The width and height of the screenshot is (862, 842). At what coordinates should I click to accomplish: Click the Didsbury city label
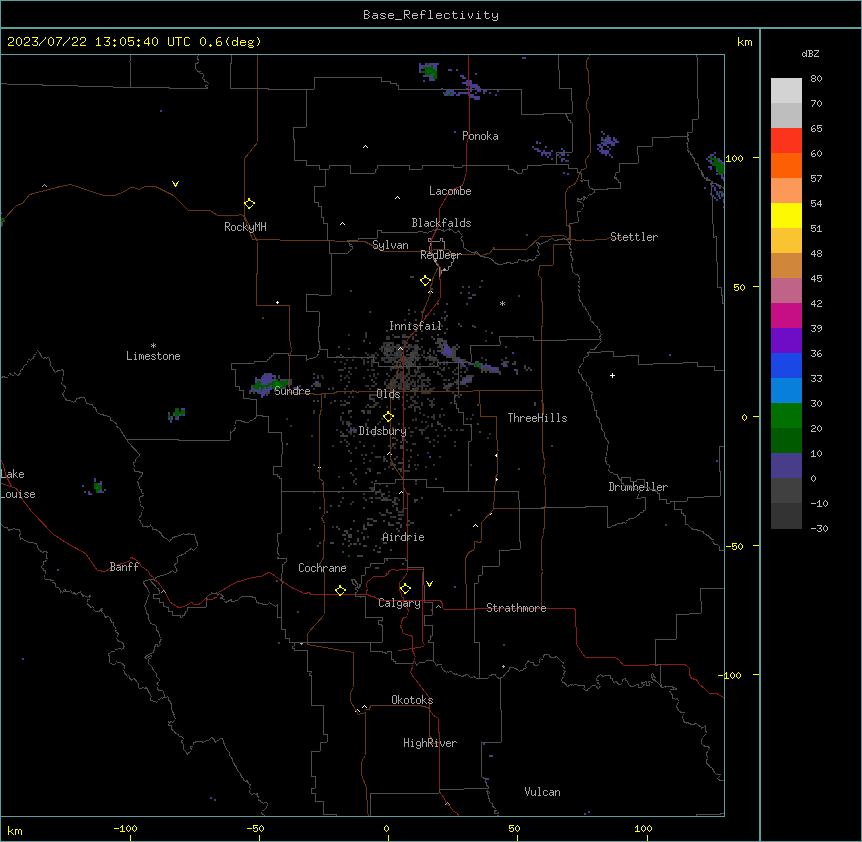[x=383, y=431]
